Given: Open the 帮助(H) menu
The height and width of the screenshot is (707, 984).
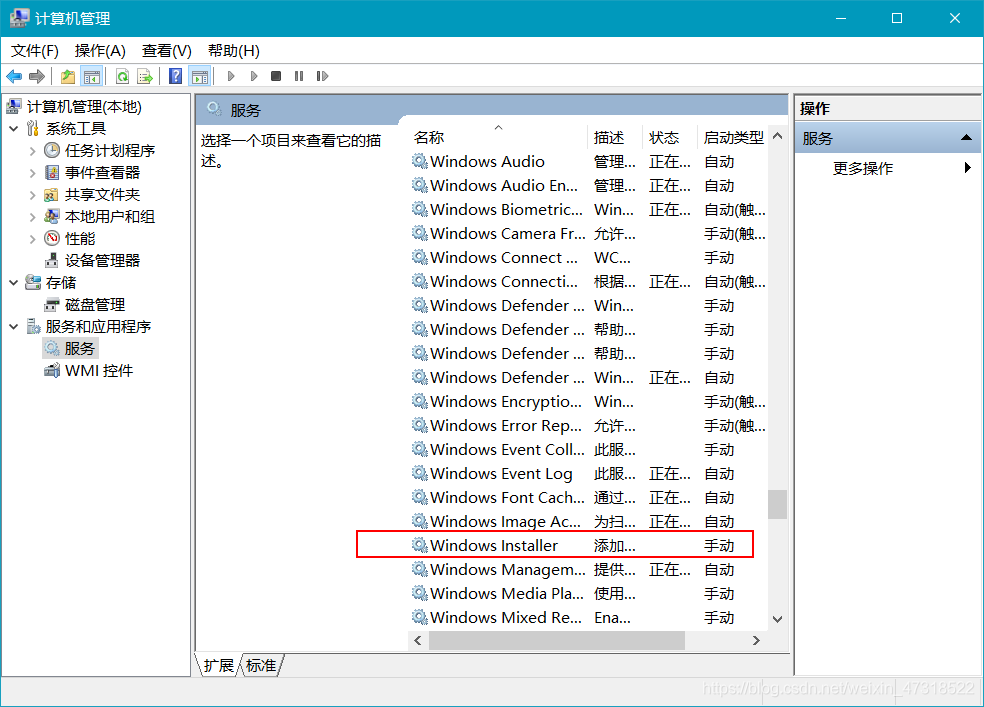Looking at the screenshot, I should click(233, 51).
